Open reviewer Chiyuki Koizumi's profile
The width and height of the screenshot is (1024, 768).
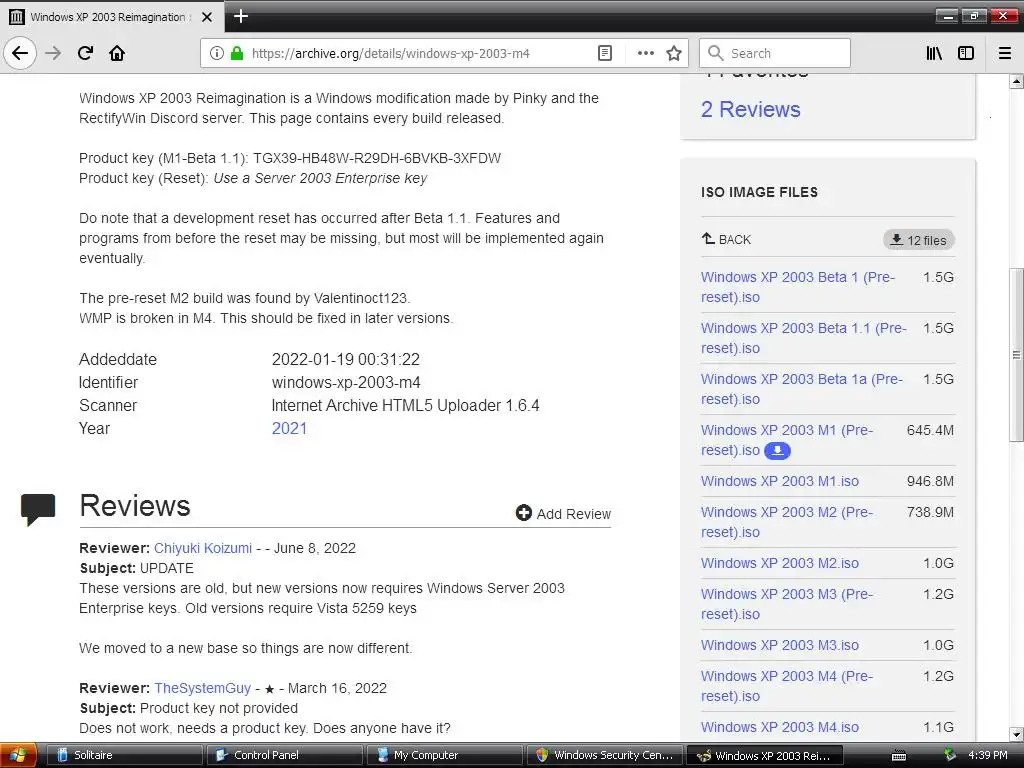202,548
